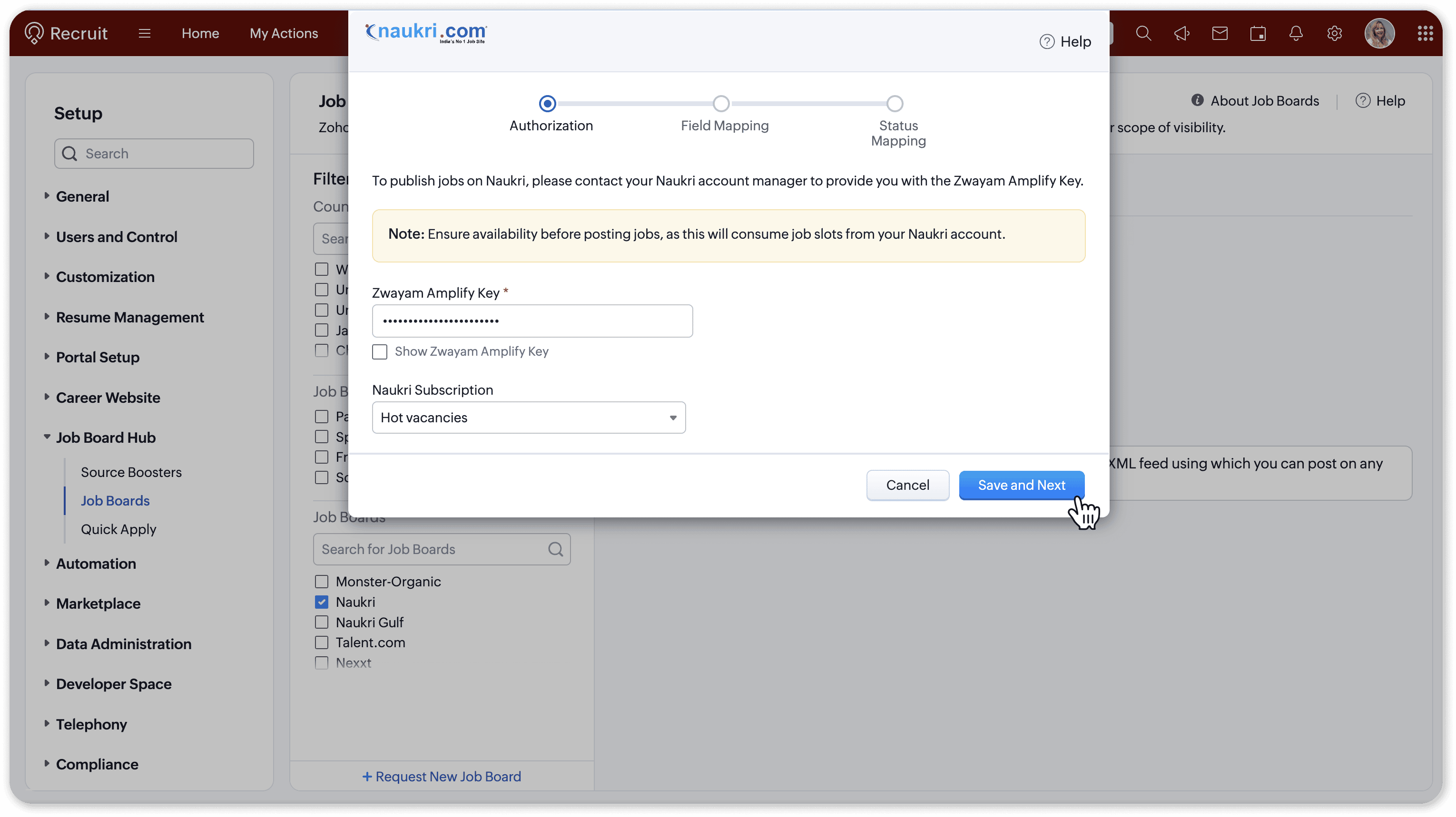Click the Zwayam Amplify Key input field
Viewport: 1456px width, 817px height.
(x=532, y=321)
